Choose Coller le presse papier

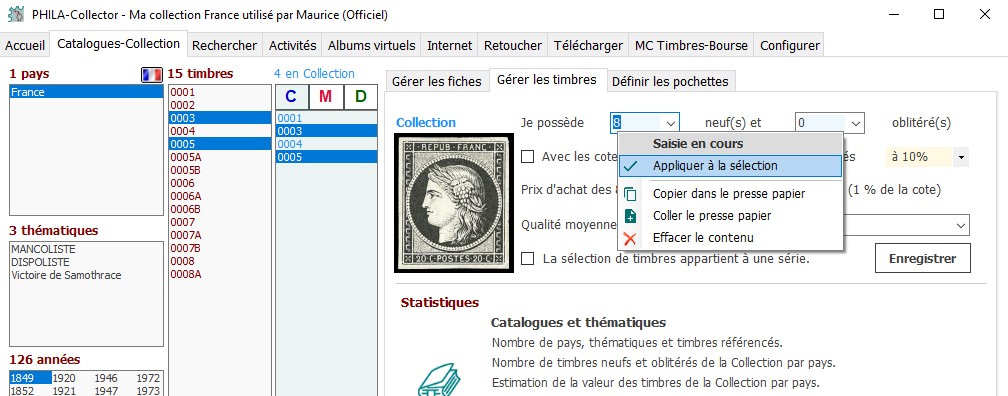click(x=730, y=216)
